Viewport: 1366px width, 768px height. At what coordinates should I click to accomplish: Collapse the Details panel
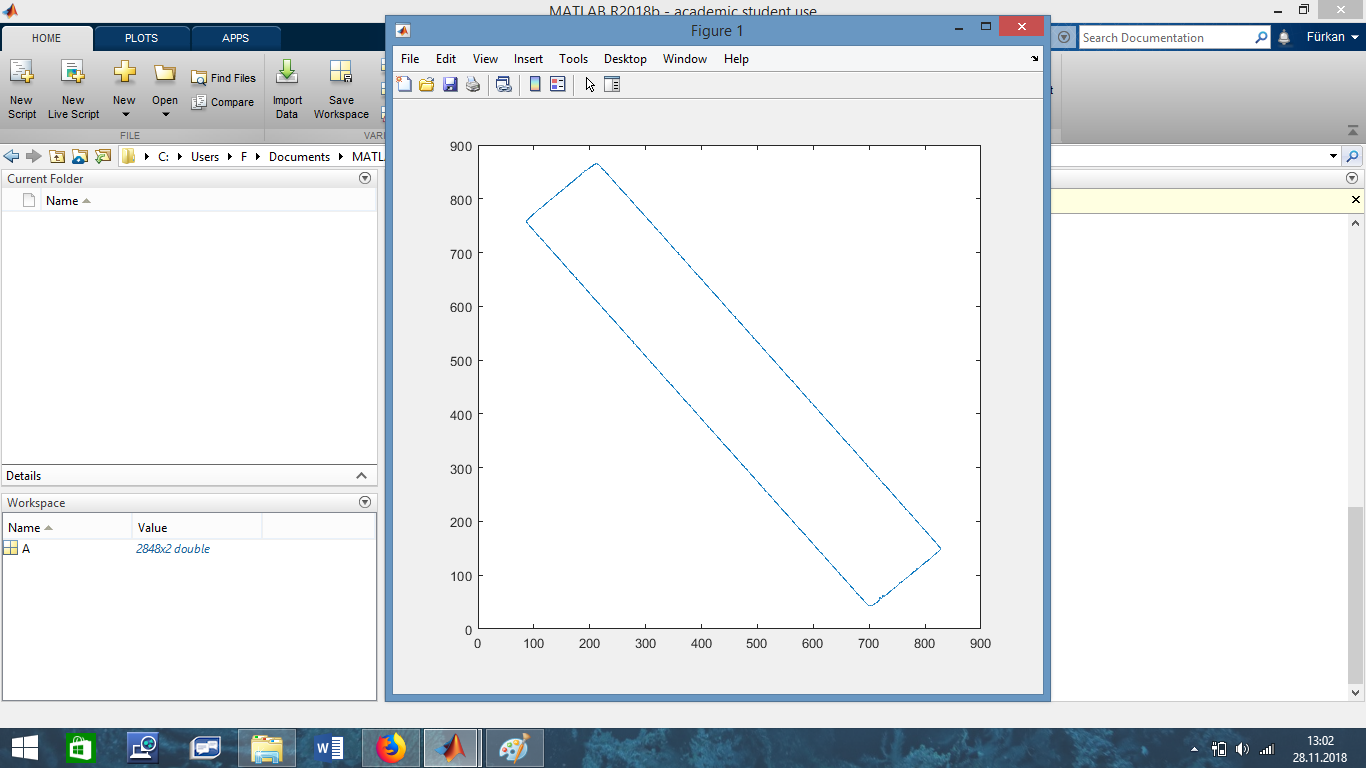[362, 476]
